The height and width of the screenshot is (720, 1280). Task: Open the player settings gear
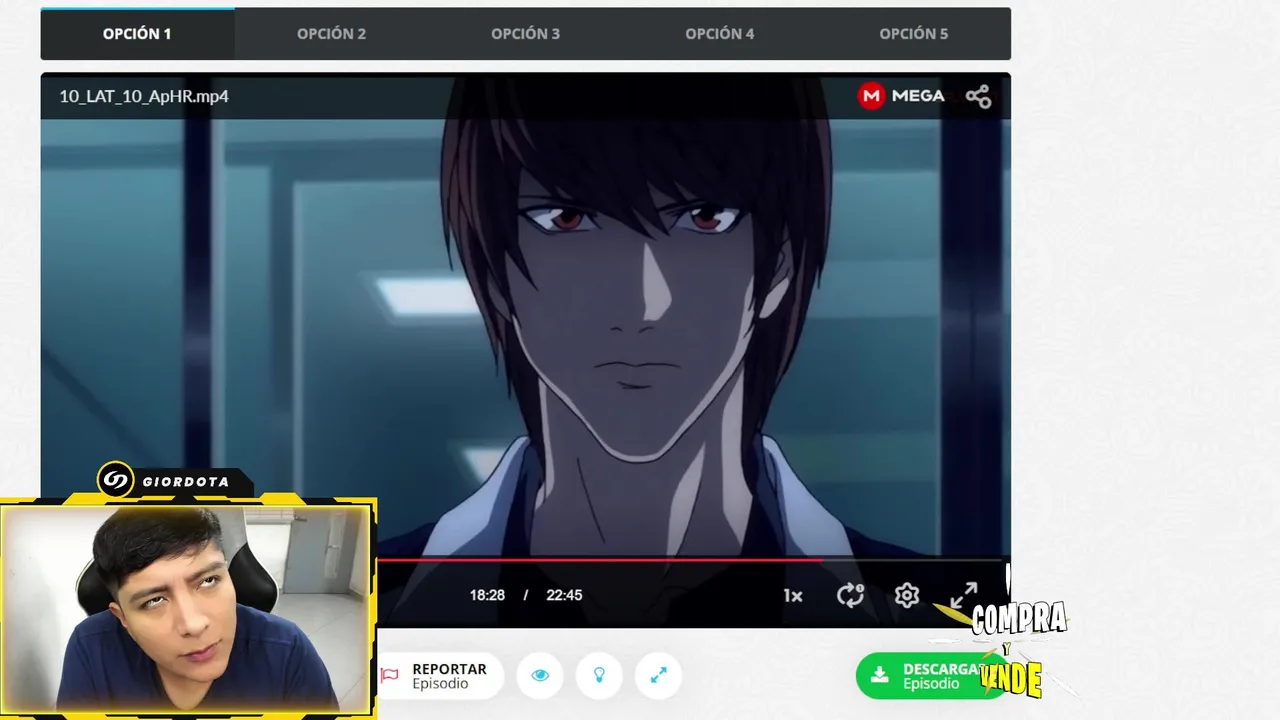[907, 596]
